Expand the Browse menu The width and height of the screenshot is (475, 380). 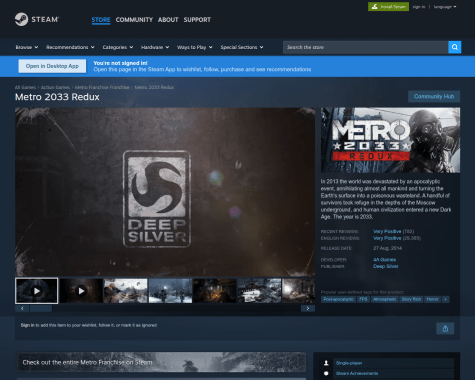tap(27, 47)
